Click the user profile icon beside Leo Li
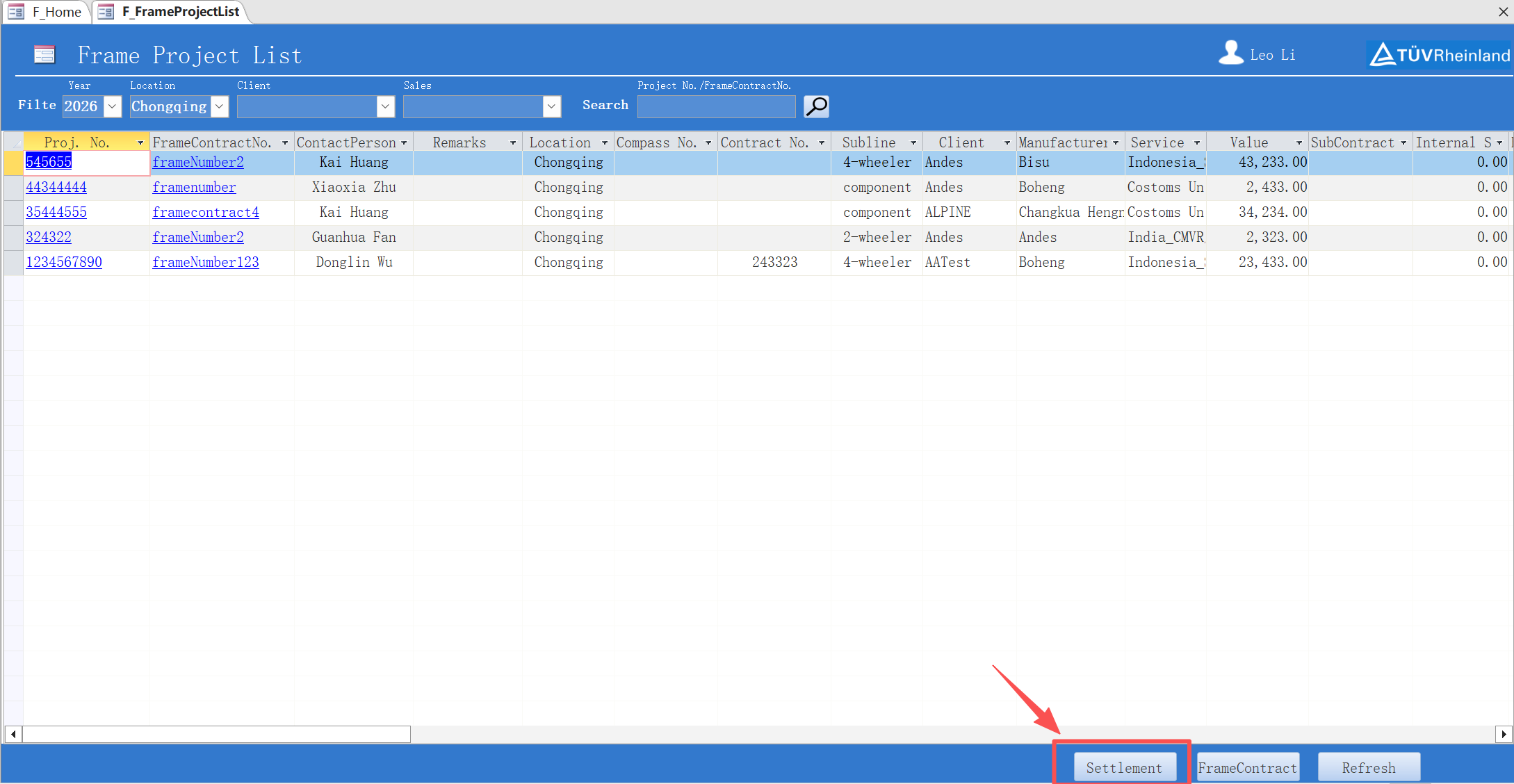The width and height of the screenshot is (1514, 784). 1230,53
